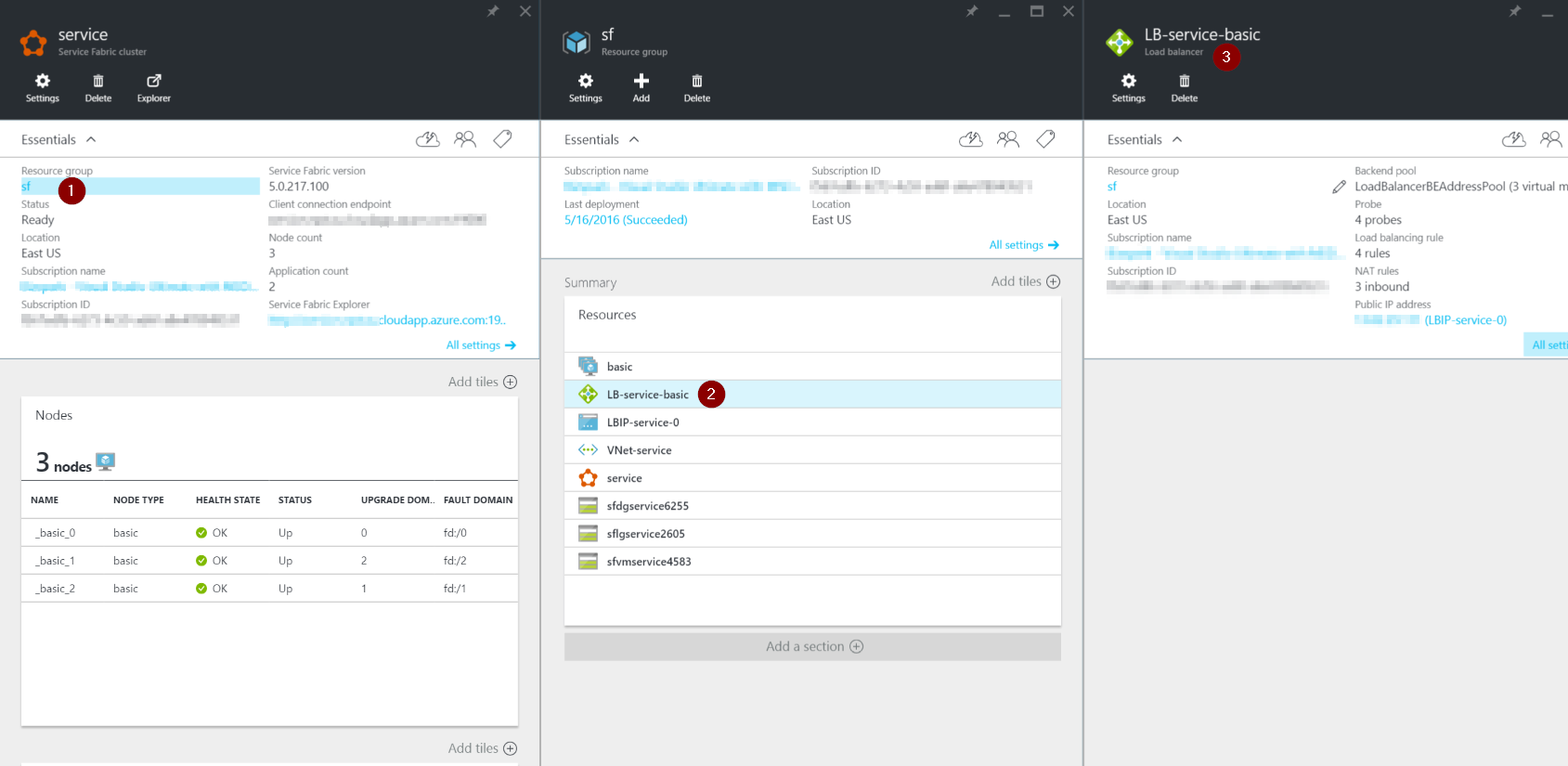Open sfdgservice6255 storage account
This screenshot has width=1568, height=766.
[x=812, y=506]
